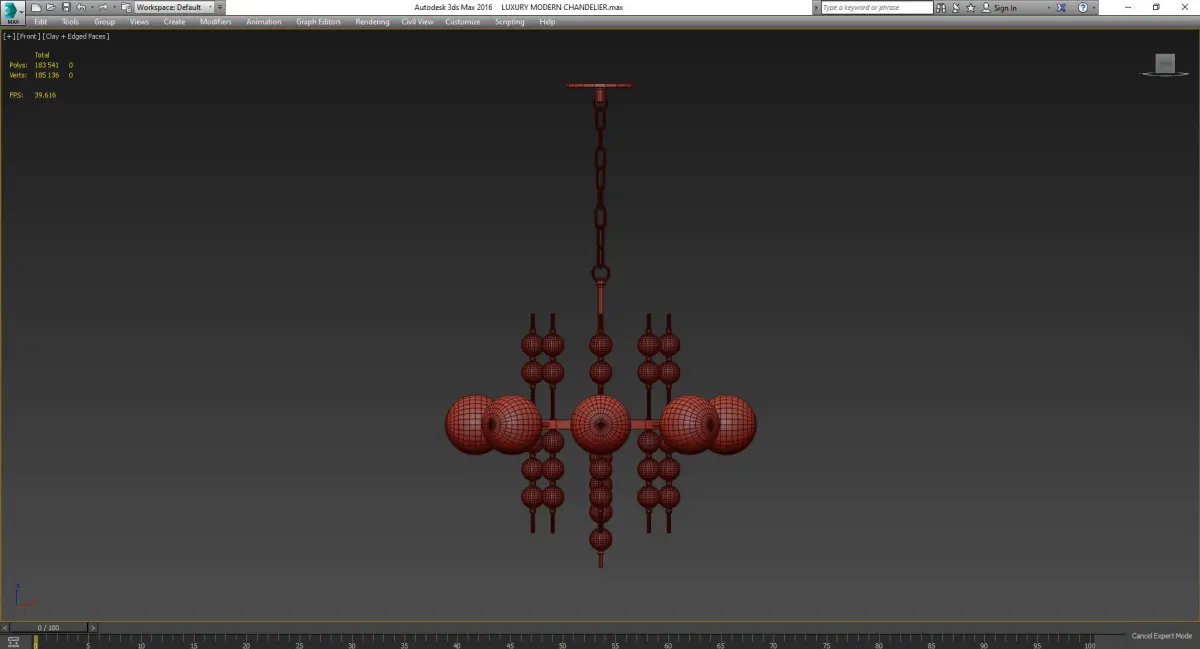Screen dimensions: 1200x649
Task: Open the [Clay + Edged Faces] shading menu
Action: [x=76, y=36]
